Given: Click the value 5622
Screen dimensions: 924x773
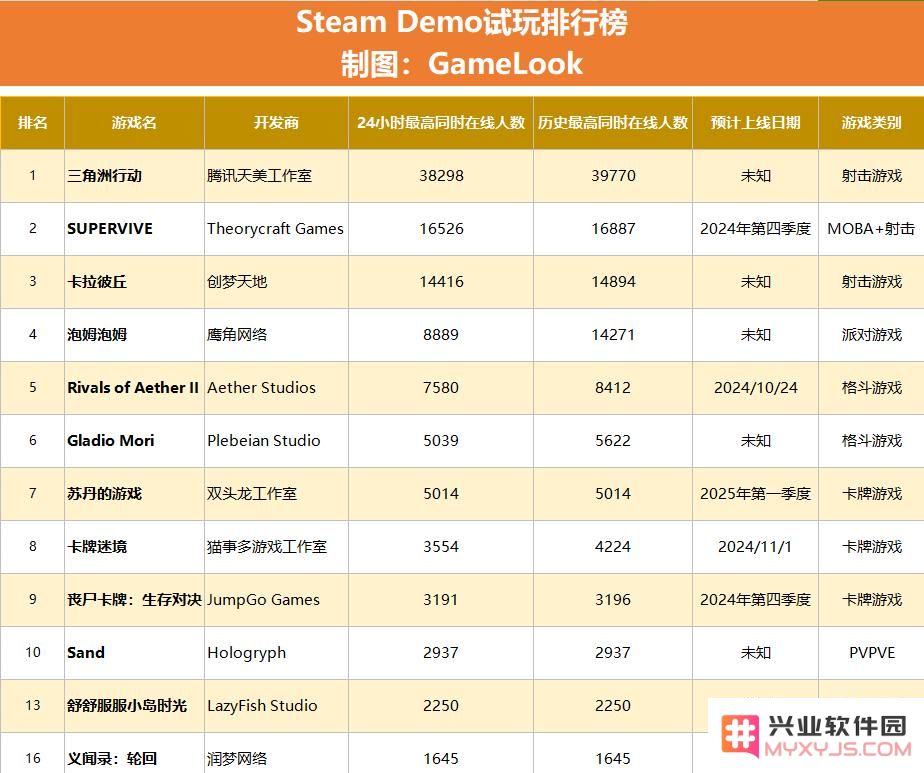Looking at the screenshot, I should [x=613, y=441].
